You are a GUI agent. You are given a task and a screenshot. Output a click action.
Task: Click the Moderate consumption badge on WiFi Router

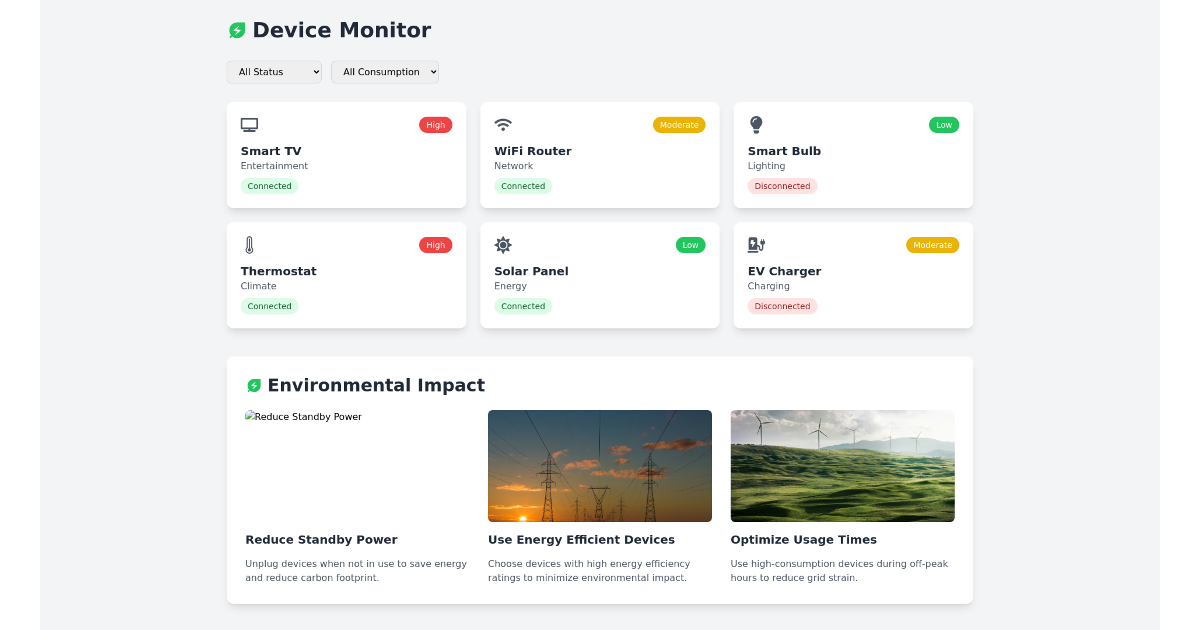pyautogui.click(x=679, y=124)
